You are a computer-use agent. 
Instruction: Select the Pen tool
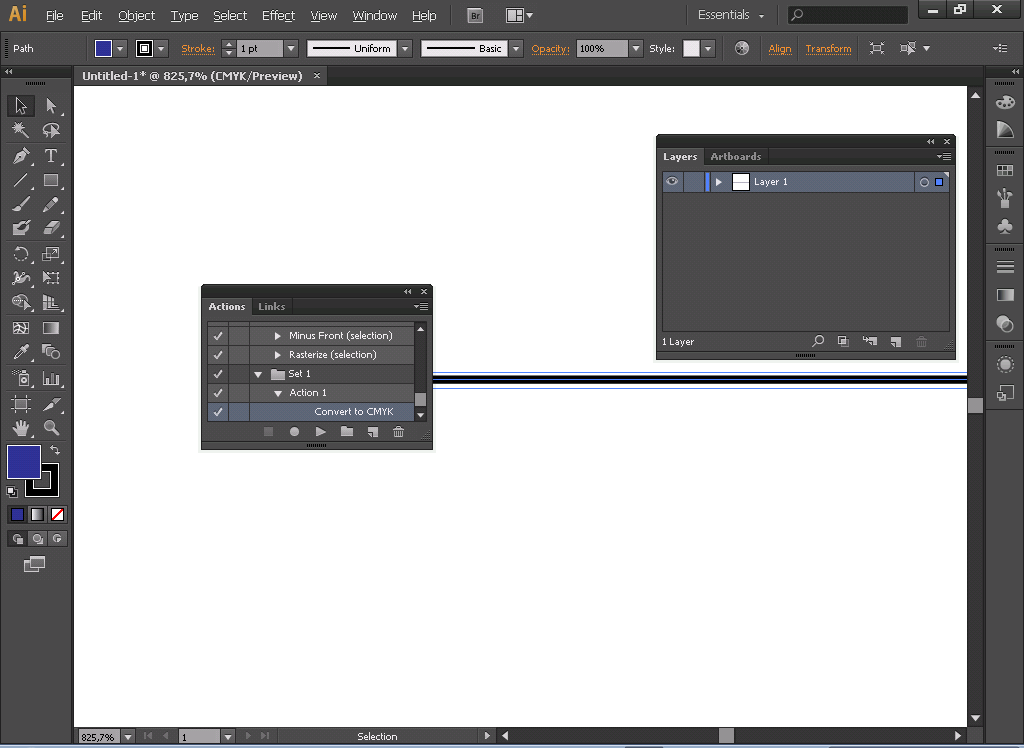point(21,155)
